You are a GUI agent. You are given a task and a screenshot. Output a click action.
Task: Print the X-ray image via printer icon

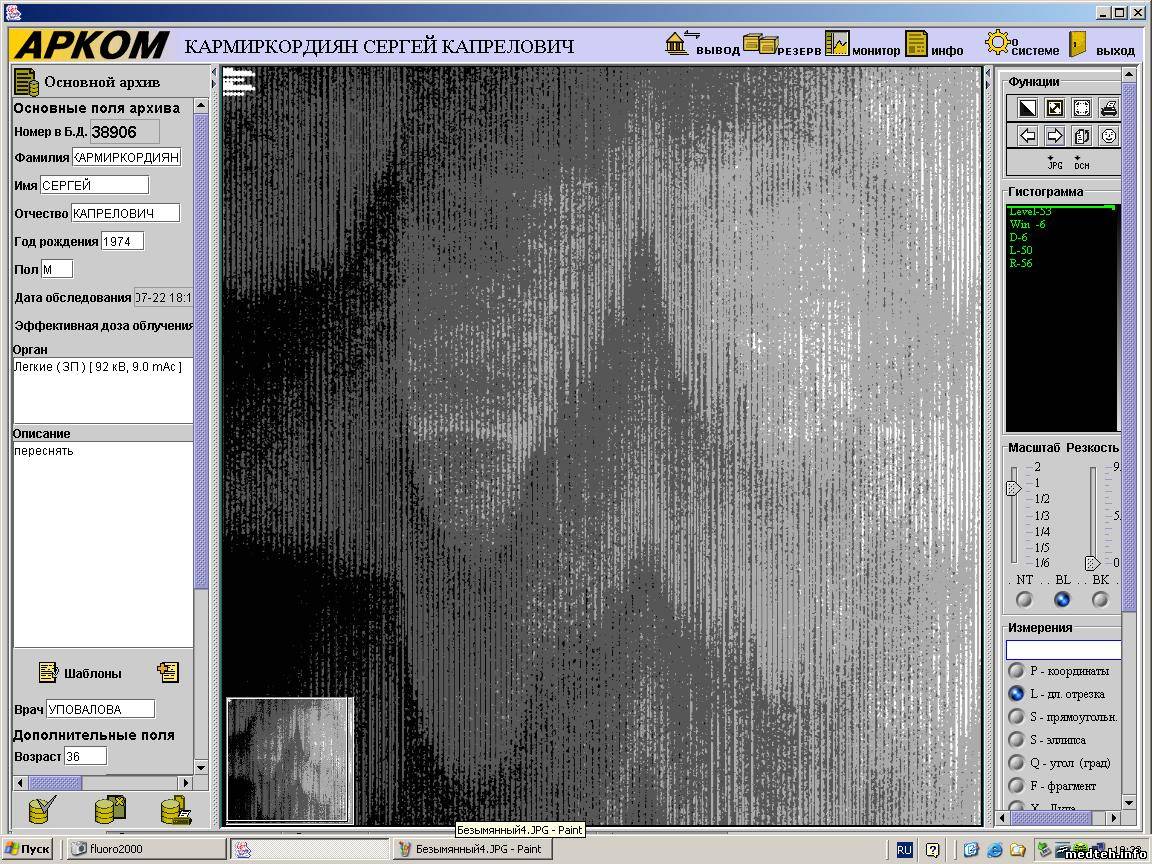pyautogui.click(x=1108, y=108)
